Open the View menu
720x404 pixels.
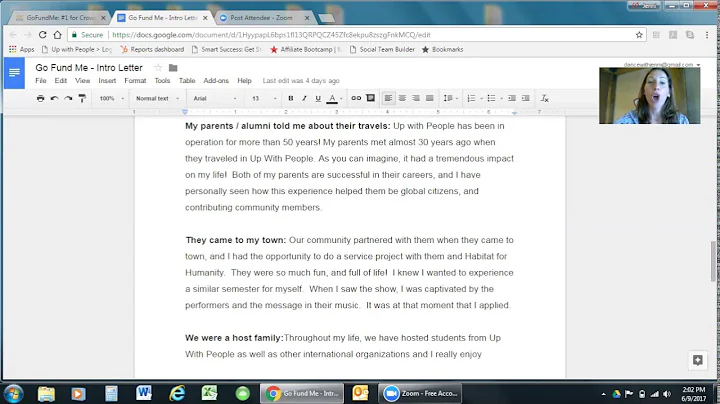point(83,81)
